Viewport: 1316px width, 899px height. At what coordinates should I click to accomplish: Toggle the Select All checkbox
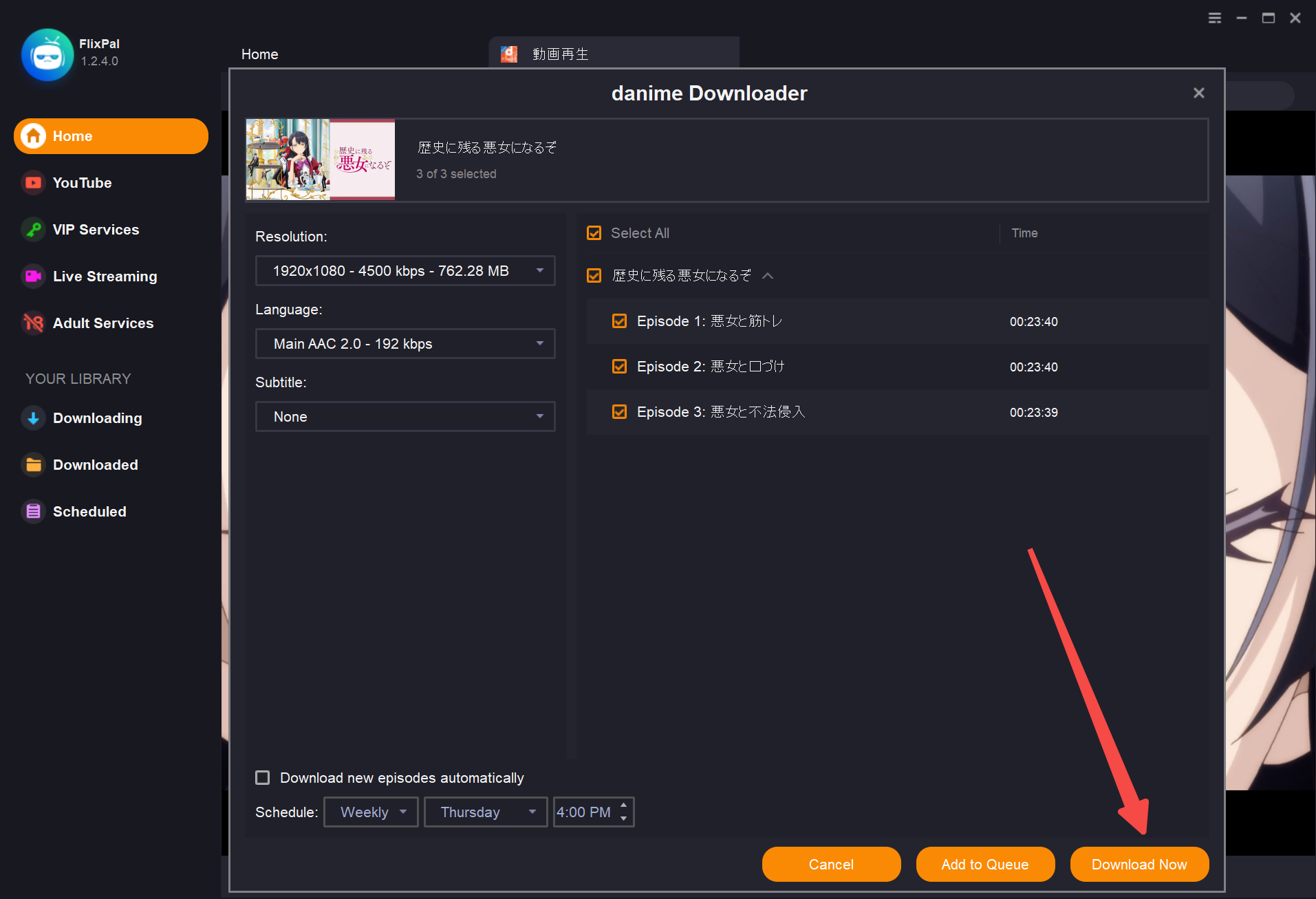(594, 233)
